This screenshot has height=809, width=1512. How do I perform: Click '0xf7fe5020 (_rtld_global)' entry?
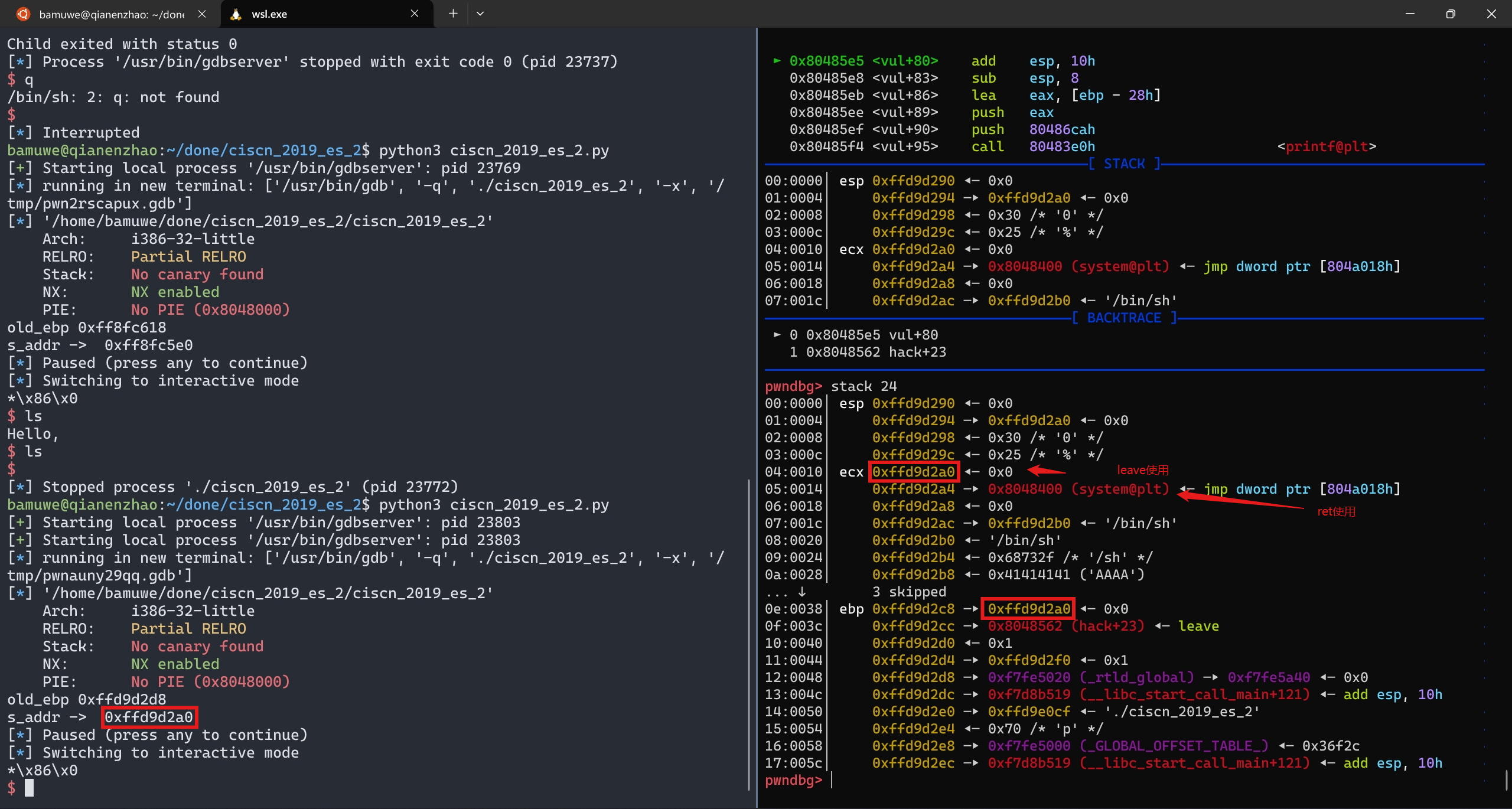point(1091,677)
